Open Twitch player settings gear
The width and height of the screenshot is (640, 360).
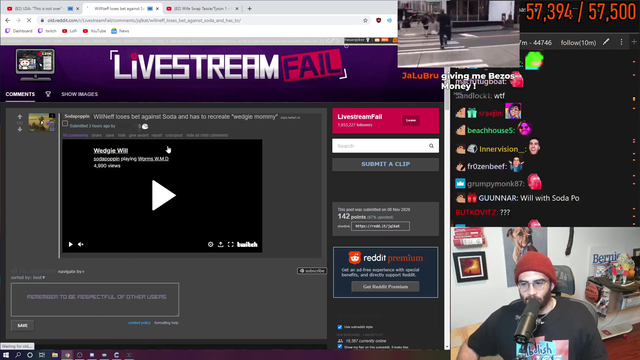tap(211, 244)
